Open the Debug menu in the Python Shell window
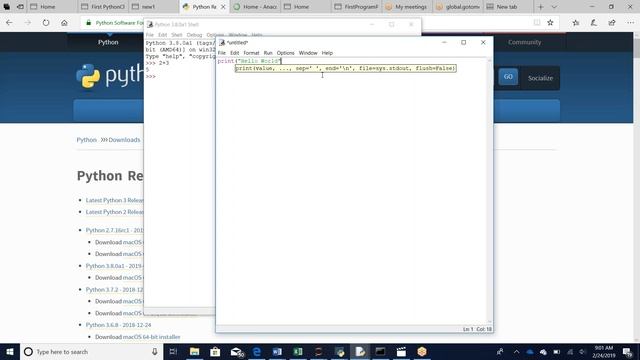Screen dimensions: 640x360 click(194, 35)
